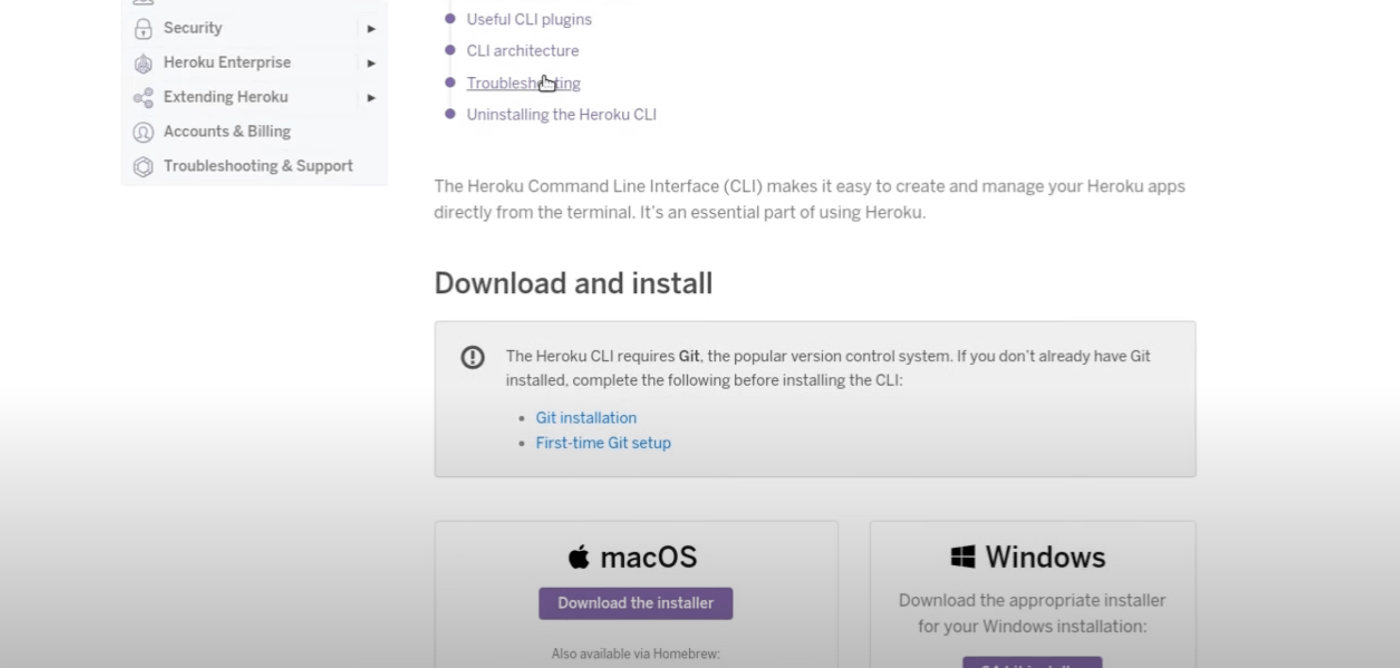Jump to Useful CLI plugins section
The image size is (1400, 668).
pos(529,19)
